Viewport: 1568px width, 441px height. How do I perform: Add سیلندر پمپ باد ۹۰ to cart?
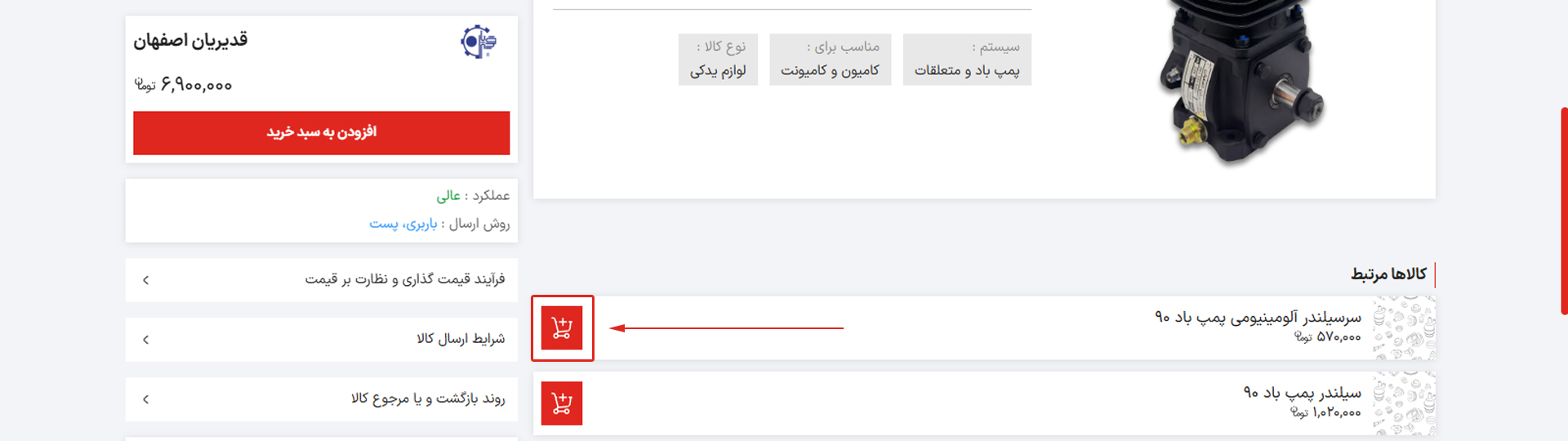(562, 403)
